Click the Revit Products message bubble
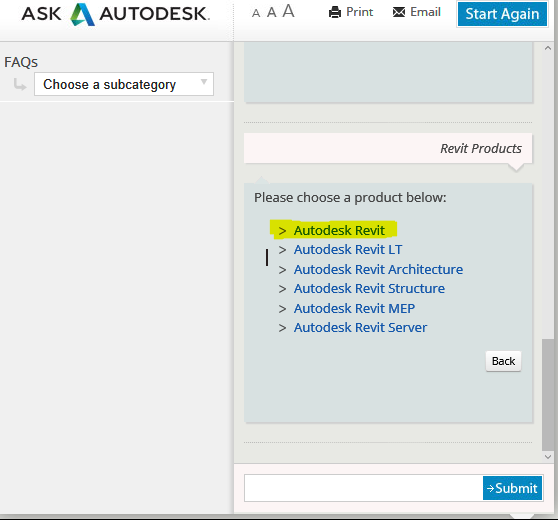This screenshot has width=558, height=520. tap(388, 148)
